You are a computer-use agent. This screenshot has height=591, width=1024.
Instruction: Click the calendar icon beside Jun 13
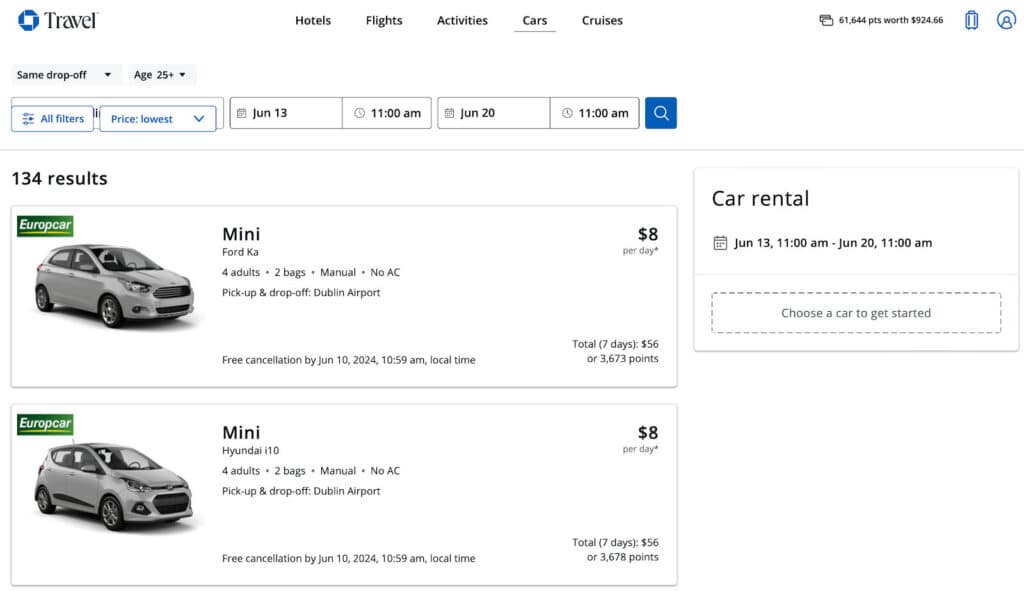pyautogui.click(x=241, y=113)
